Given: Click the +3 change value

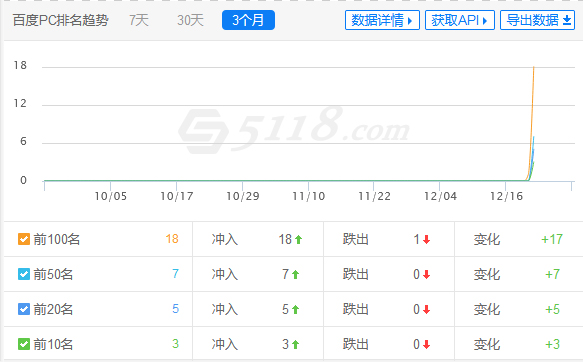Looking at the screenshot, I should [x=553, y=344].
